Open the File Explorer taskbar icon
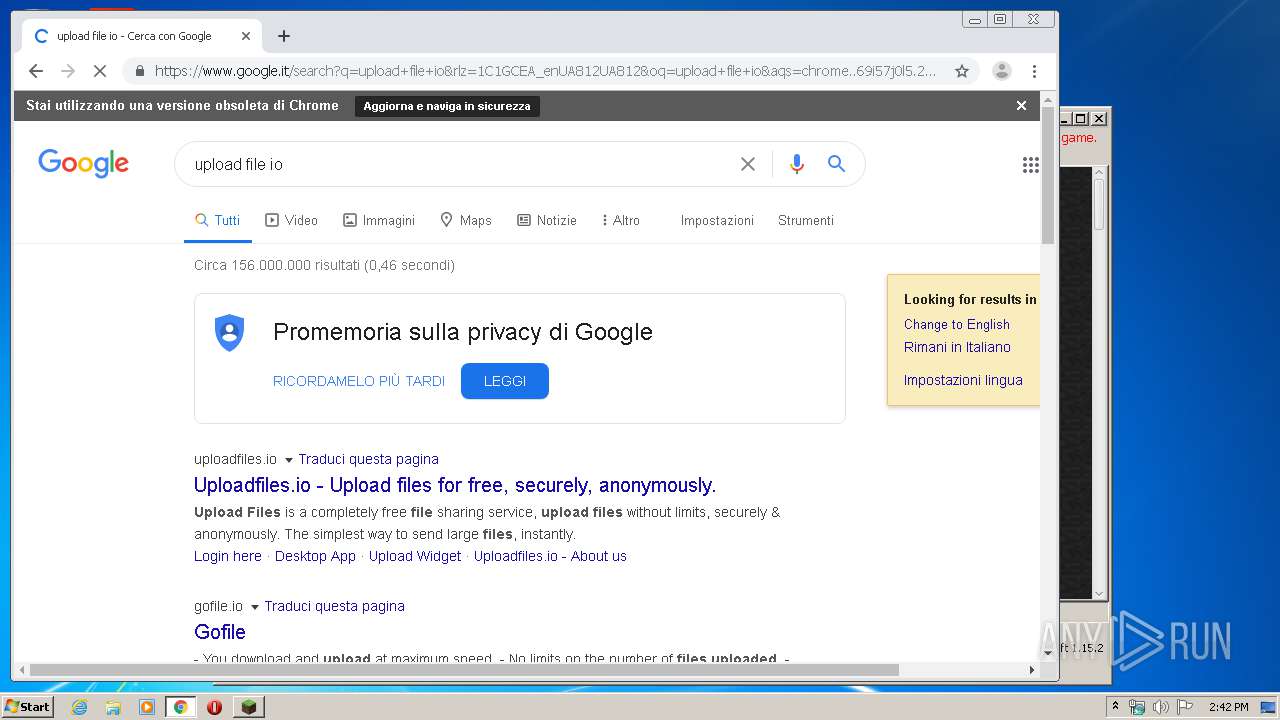 [x=113, y=707]
